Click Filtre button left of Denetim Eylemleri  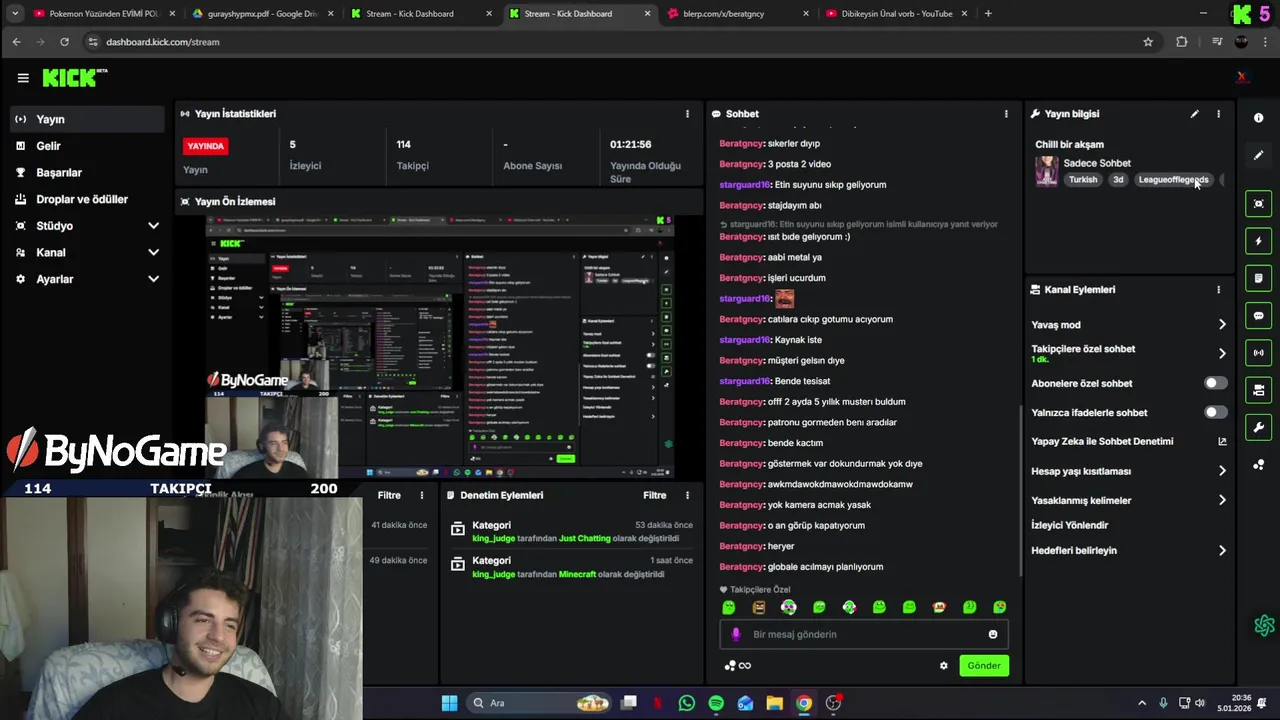coord(389,495)
